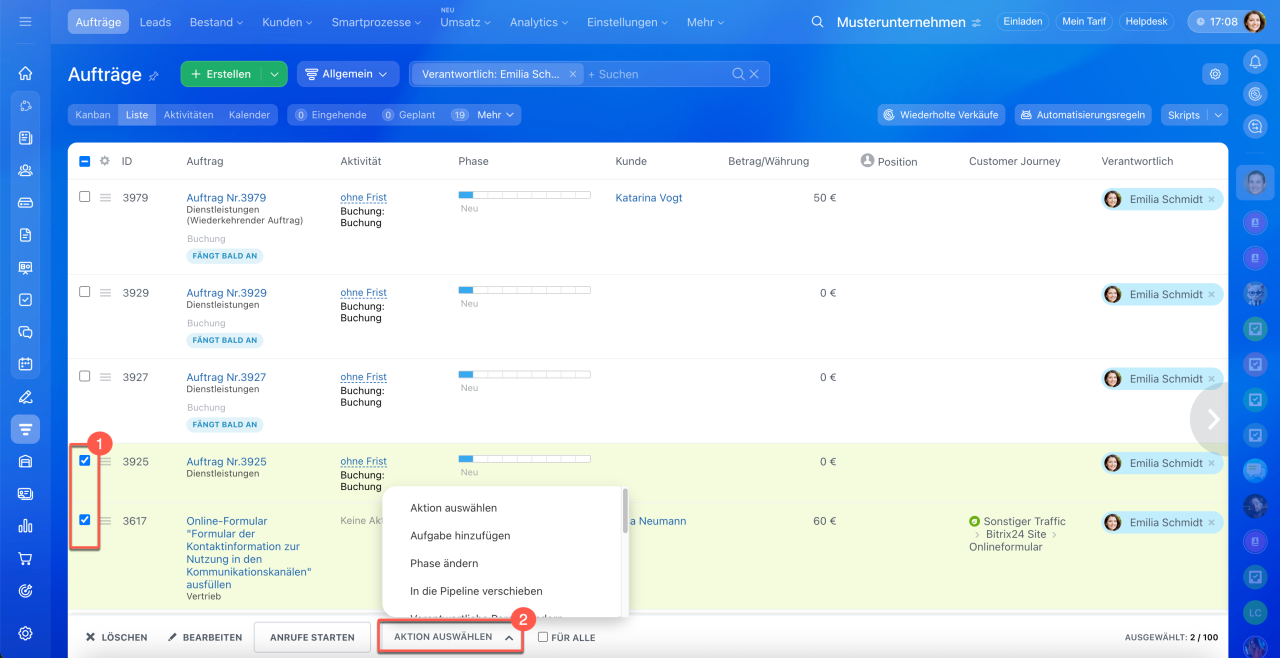The image size is (1280, 658).
Task: Click the pin icon next to Aufträge title
Action: coord(154,75)
